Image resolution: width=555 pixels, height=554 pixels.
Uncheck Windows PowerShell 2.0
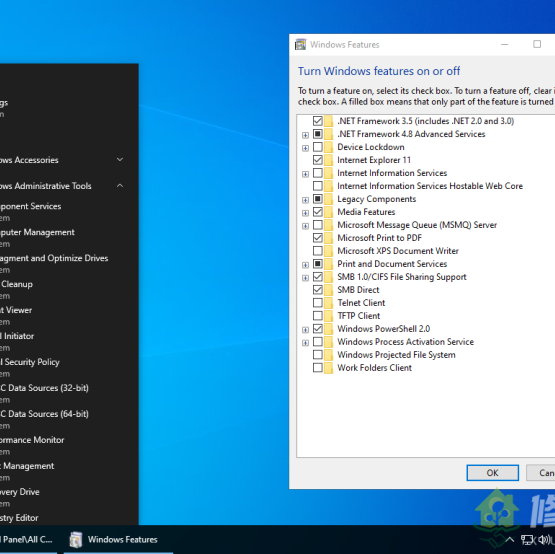pos(317,329)
